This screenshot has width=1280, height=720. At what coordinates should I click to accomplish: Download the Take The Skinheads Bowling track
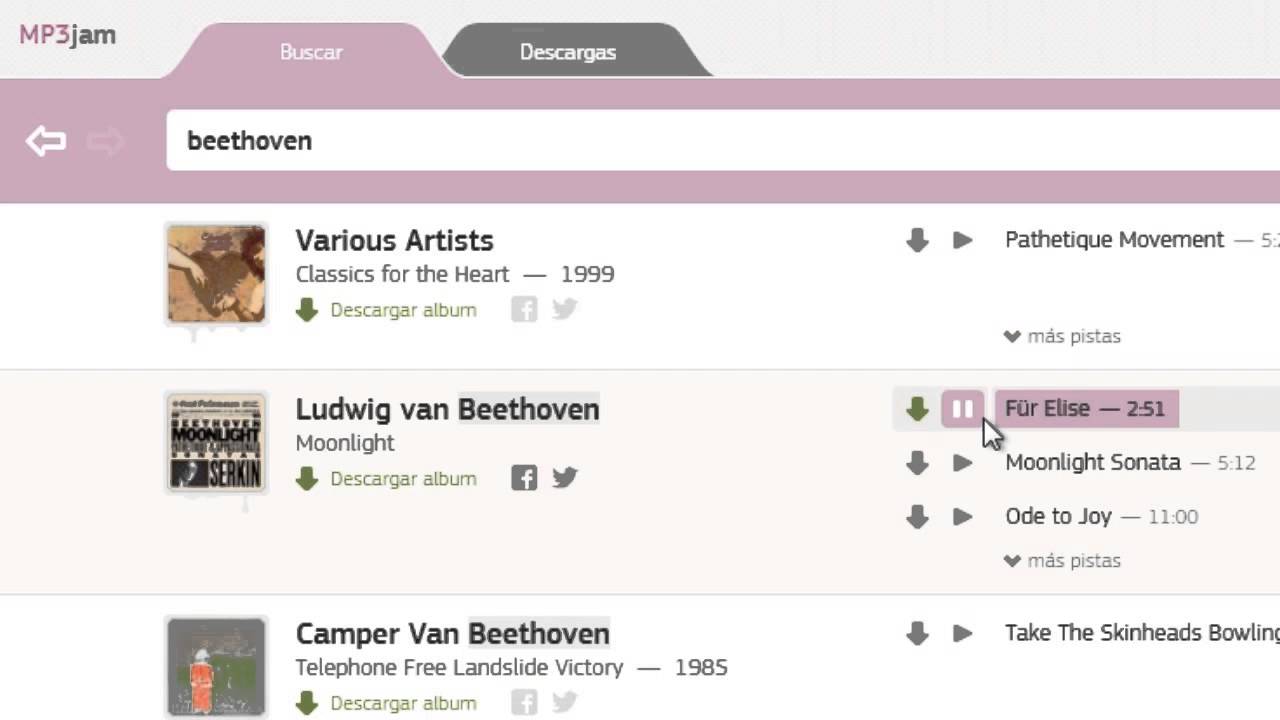pos(917,634)
